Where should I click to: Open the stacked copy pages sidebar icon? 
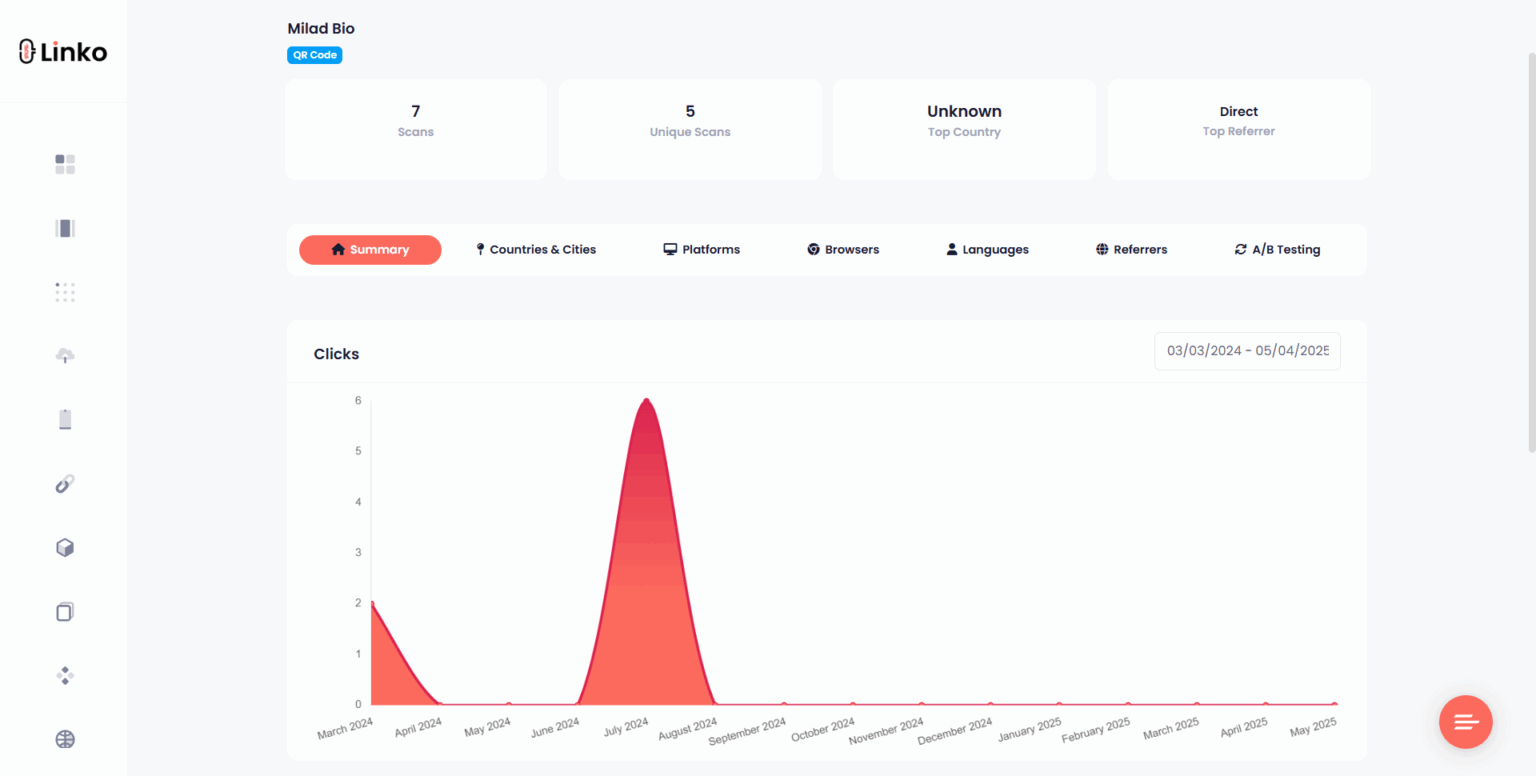click(65, 612)
